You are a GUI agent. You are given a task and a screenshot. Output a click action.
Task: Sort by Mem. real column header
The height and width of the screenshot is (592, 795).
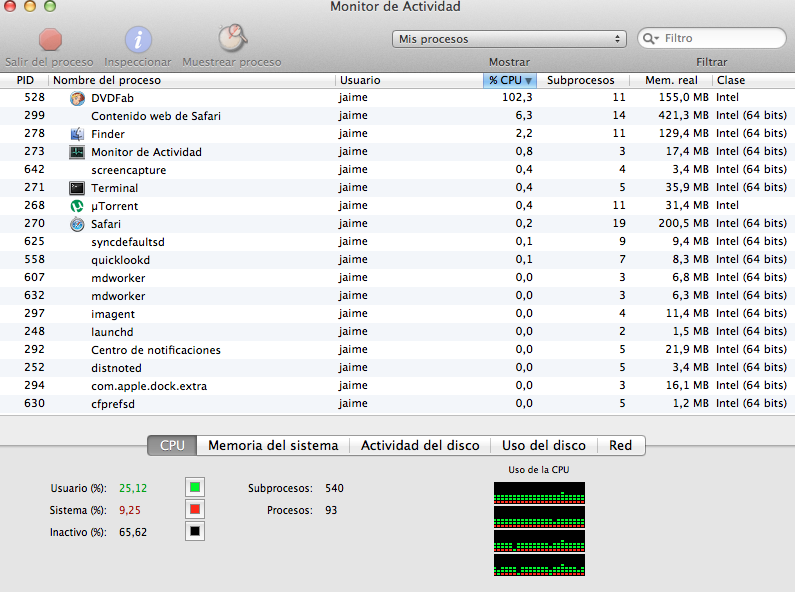671,80
